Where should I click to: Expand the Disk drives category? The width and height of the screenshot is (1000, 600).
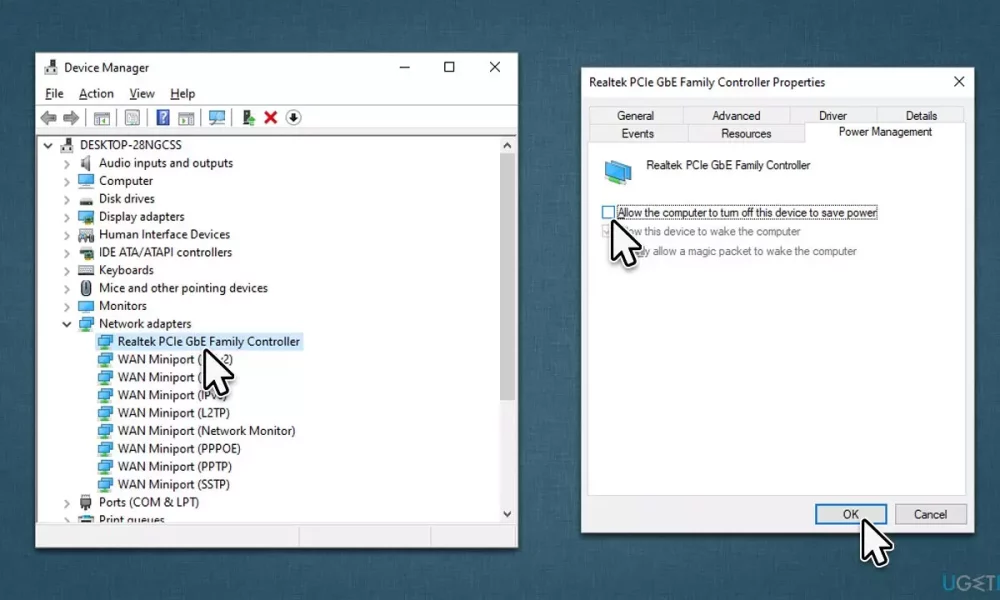tap(66, 200)
